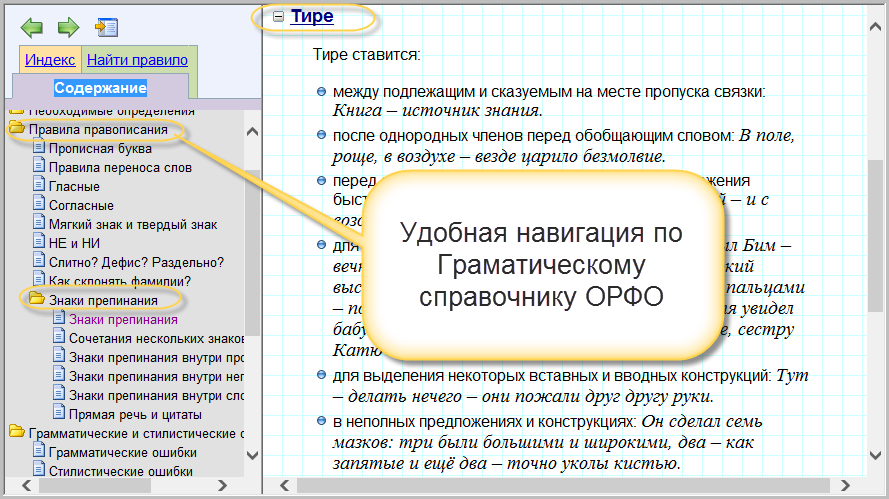Click tree panel scroll right arrow
The height and width of the screenshot is (499, 889).
222,485
